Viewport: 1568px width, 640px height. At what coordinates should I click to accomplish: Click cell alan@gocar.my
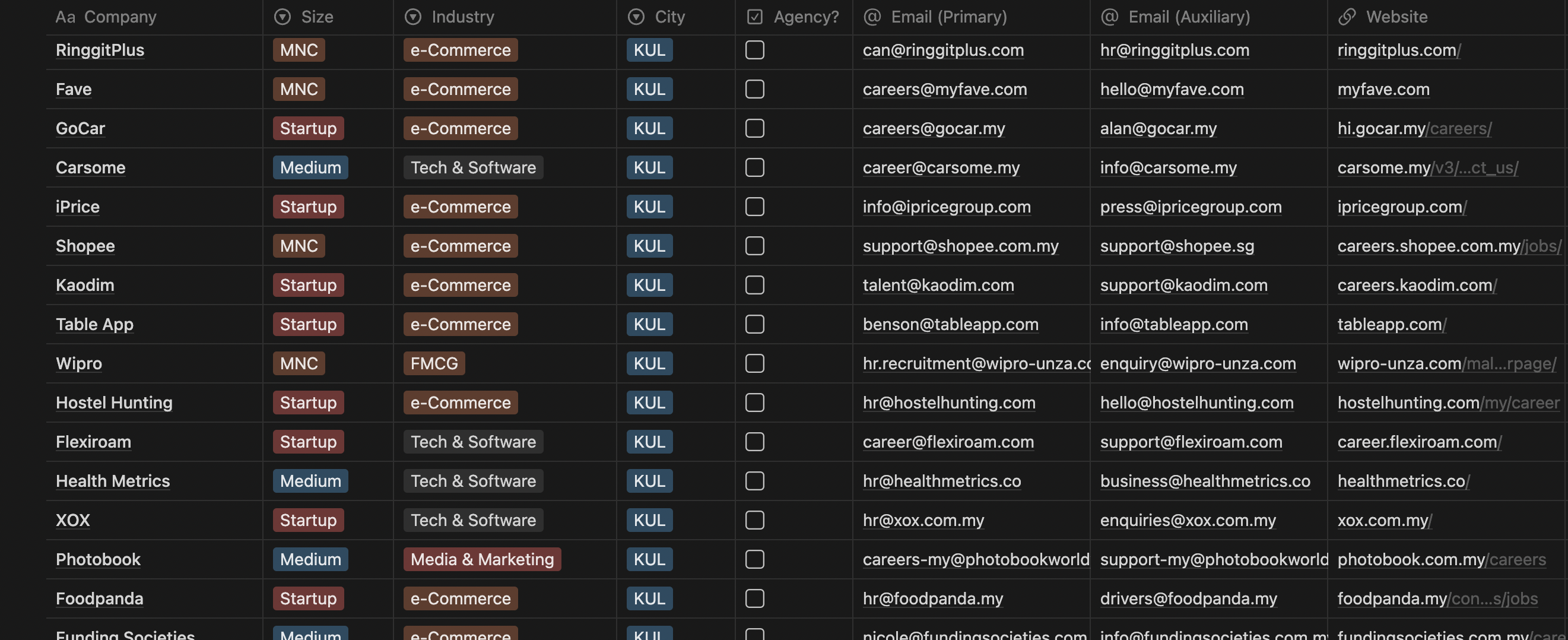click(1208, 128)
